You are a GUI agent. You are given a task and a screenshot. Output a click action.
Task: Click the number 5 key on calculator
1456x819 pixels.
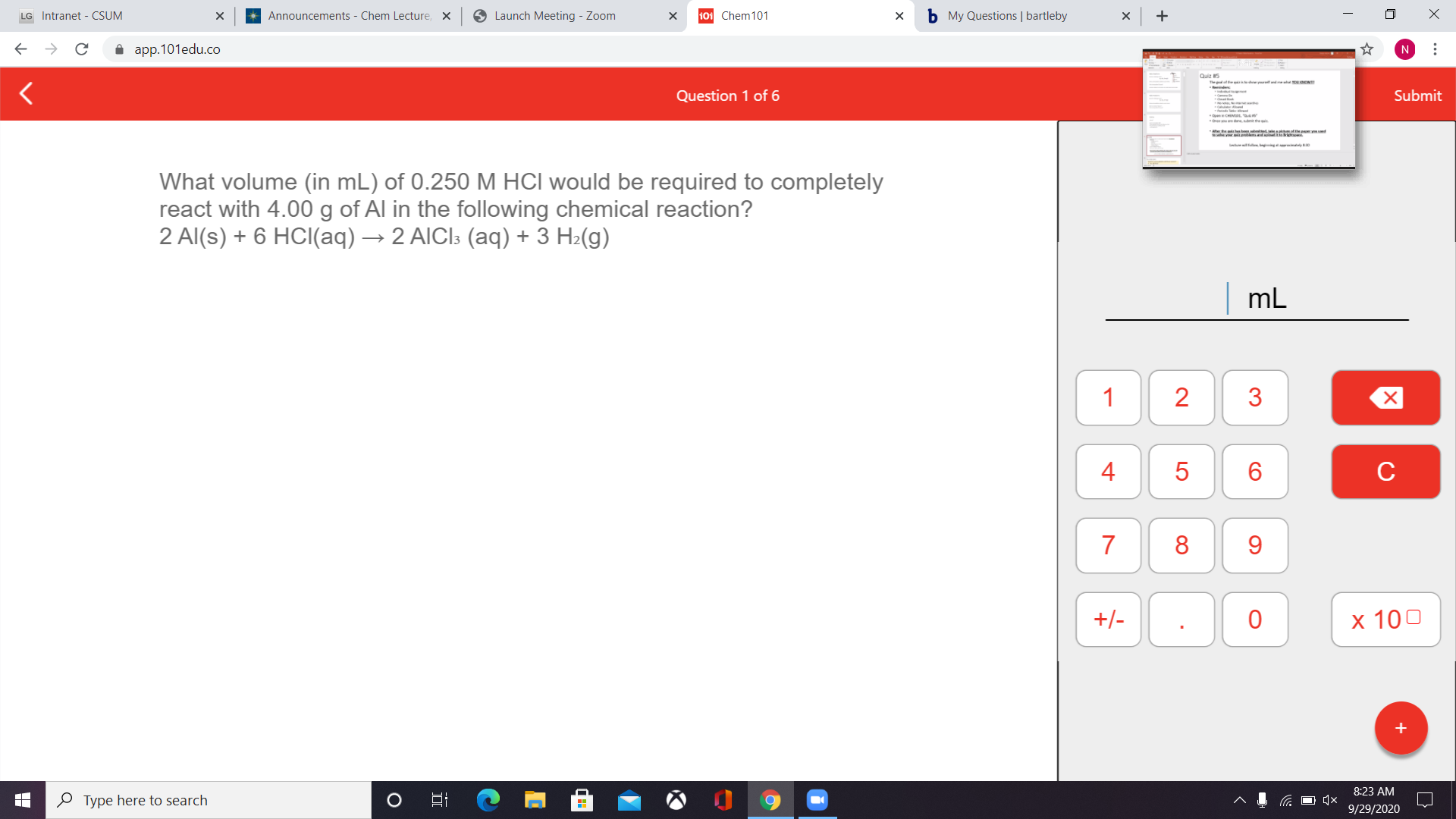click(1180, 470)
